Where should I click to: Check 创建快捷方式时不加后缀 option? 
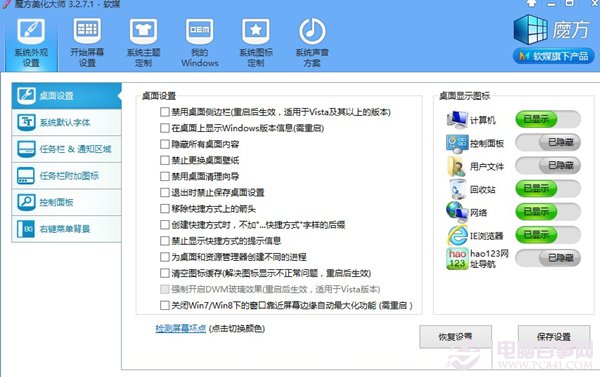tap(165, 225)
